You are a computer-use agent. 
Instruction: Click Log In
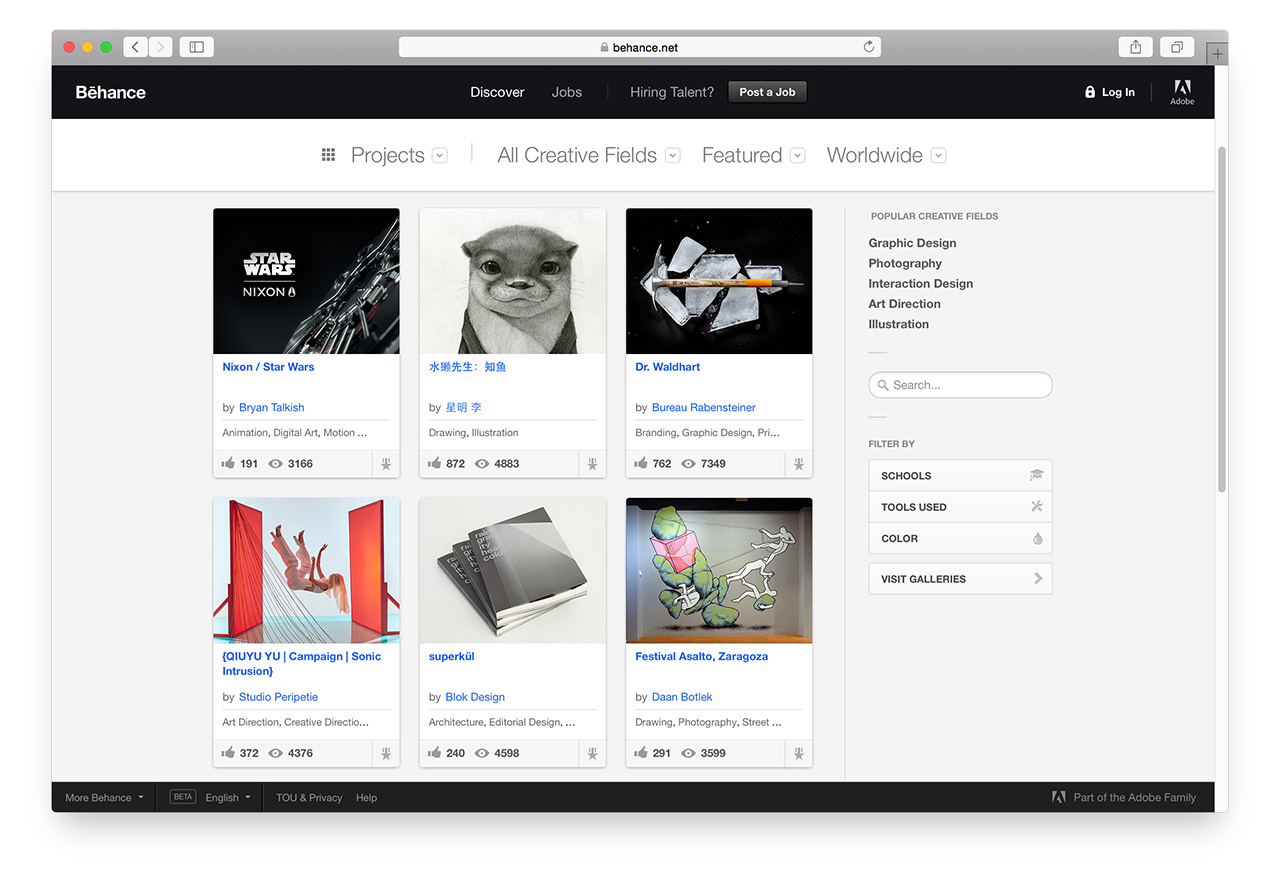pyautogui.click(x=1118, y=92)
